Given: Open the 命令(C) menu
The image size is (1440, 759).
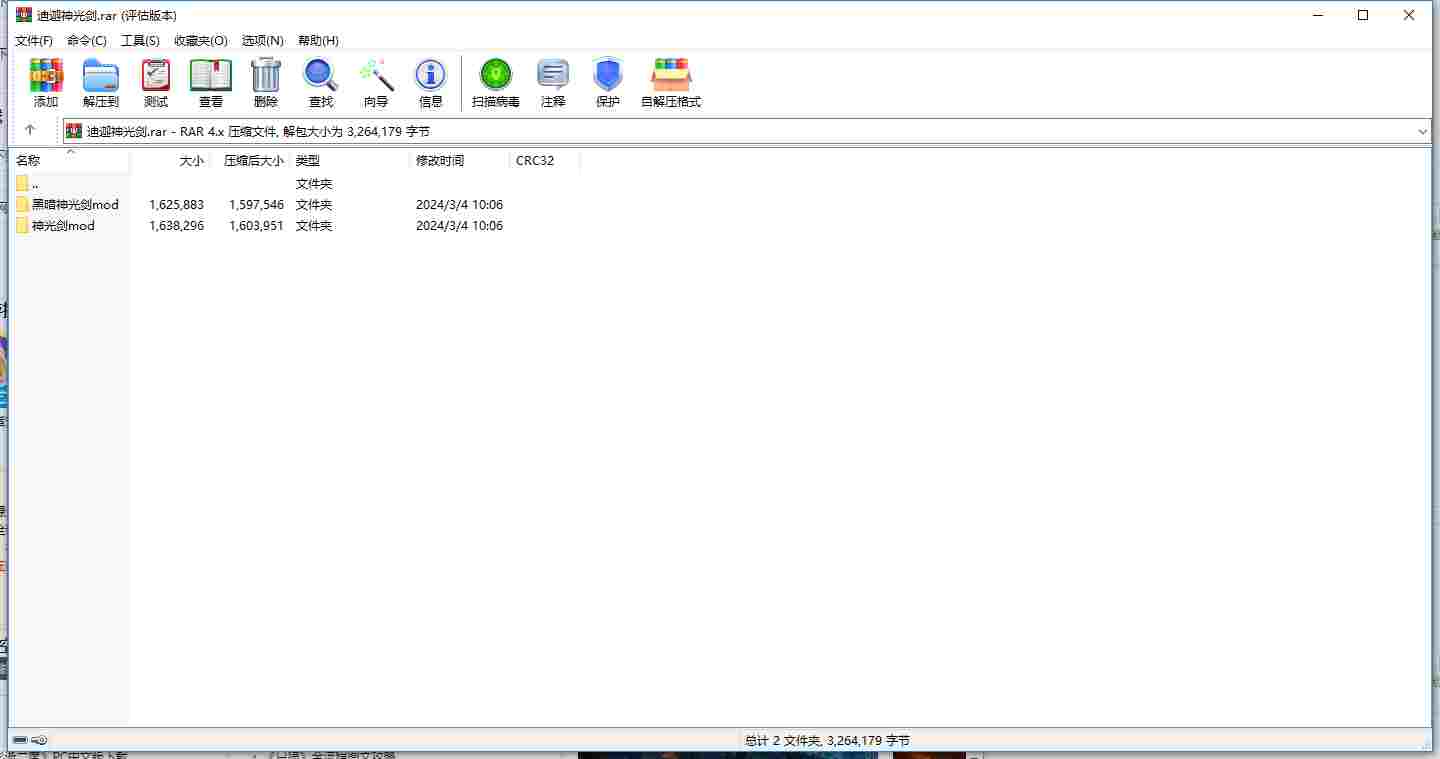Looking at the screenshot, I should point(87,40).
